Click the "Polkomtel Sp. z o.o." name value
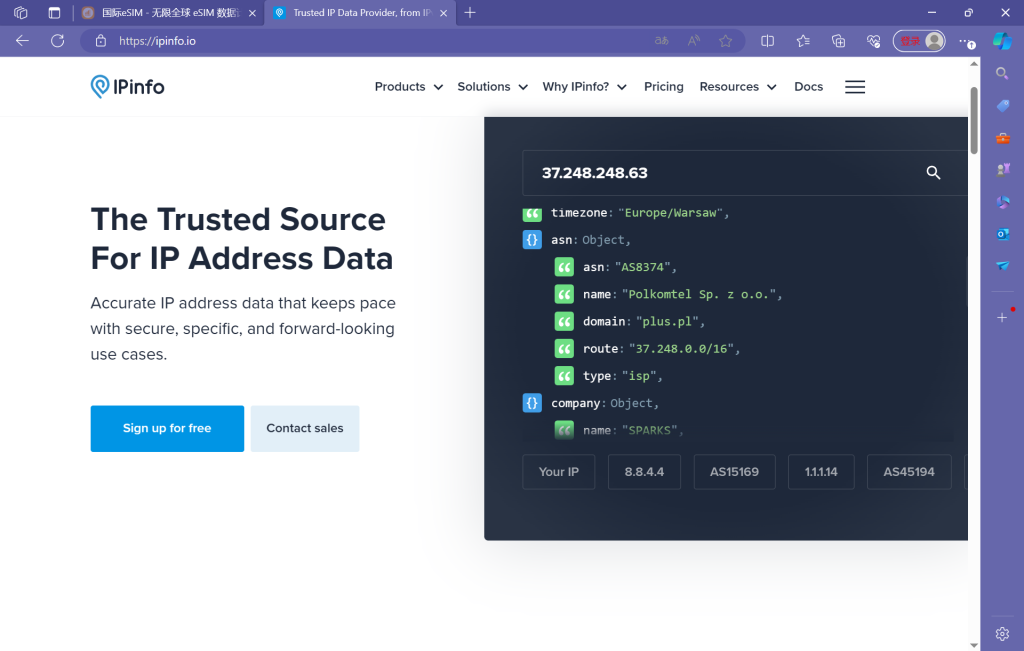 [x=698, y=294]
